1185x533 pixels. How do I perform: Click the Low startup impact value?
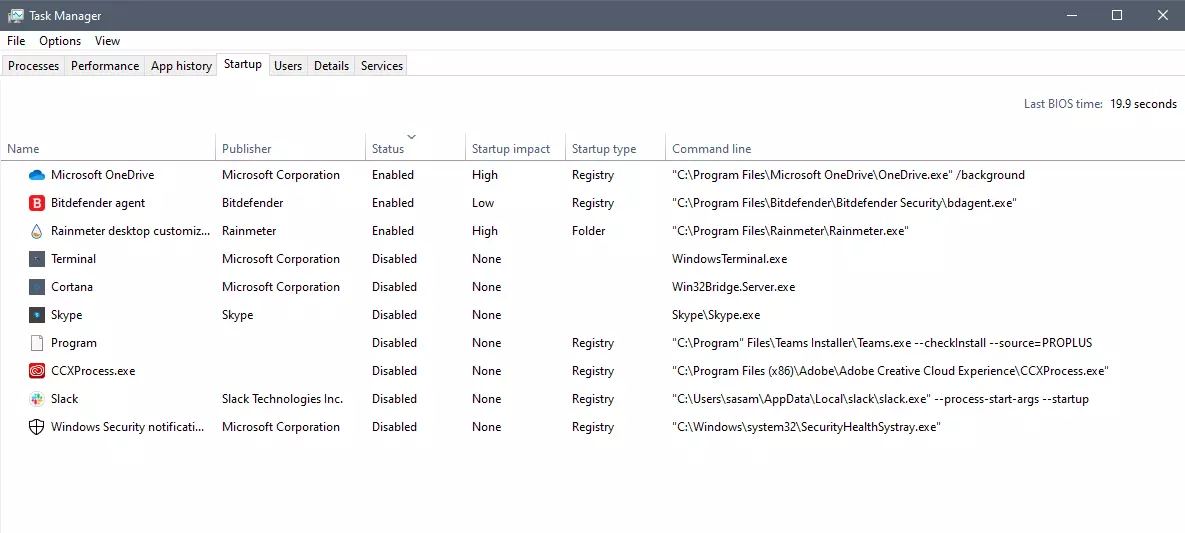(483, 203)
